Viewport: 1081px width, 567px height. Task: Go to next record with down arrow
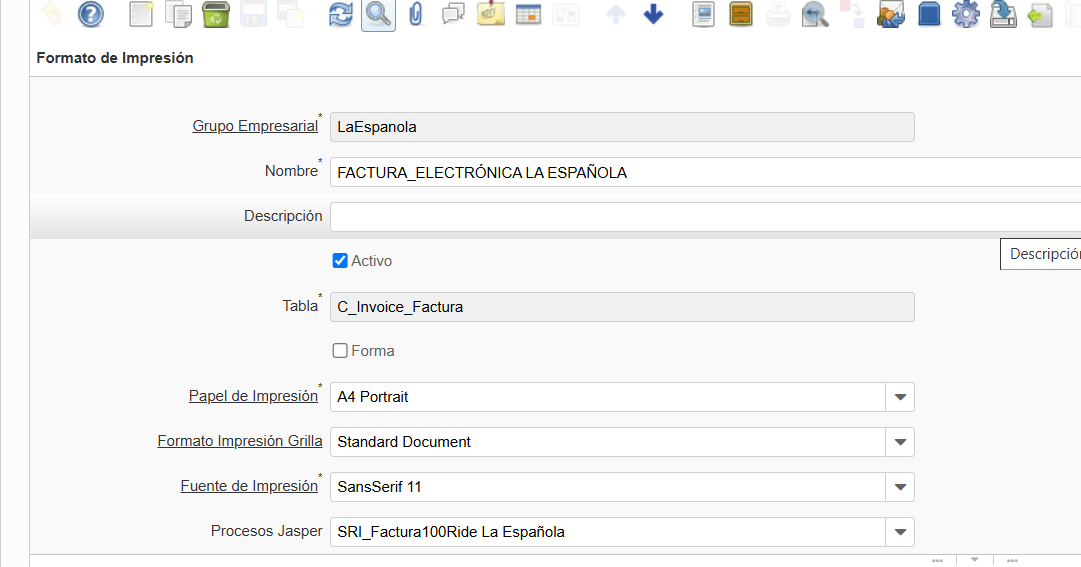coord(653,15)
